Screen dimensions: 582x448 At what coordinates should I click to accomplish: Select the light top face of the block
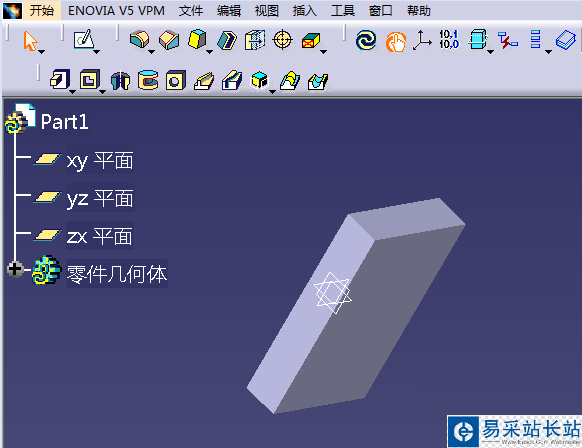pos(408,218)
